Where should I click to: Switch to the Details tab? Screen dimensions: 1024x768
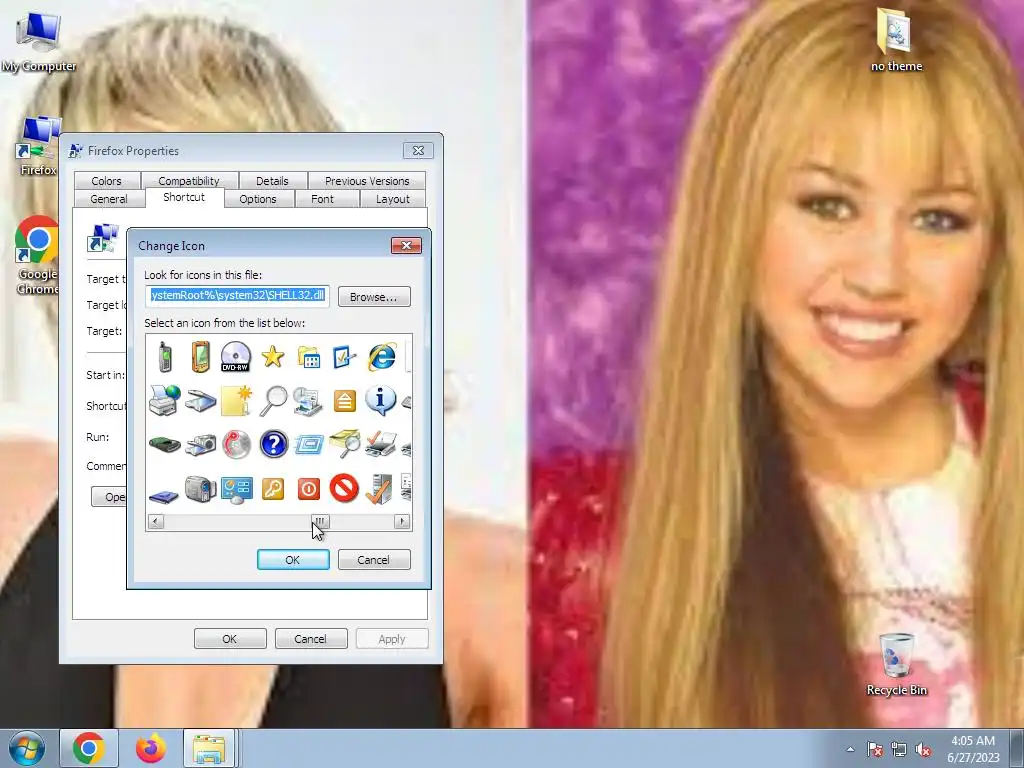pos(272,181)
